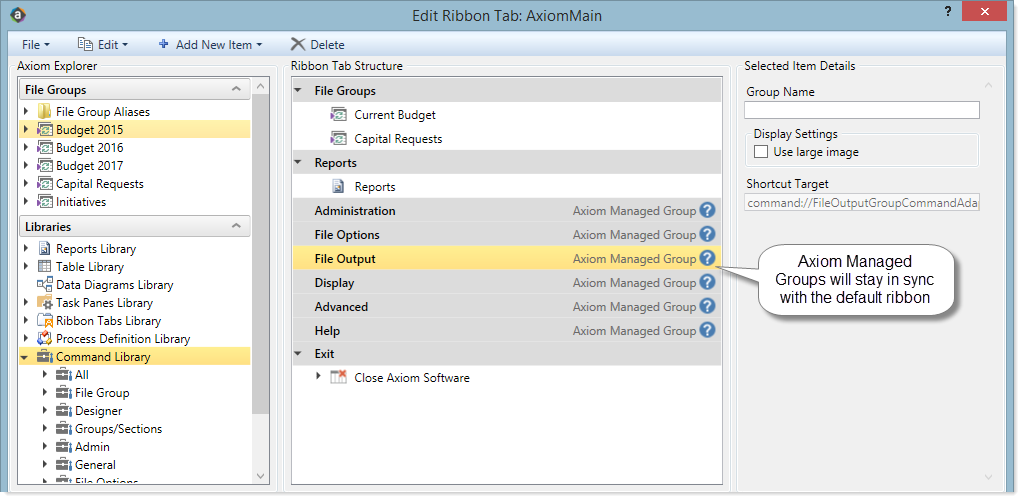Open help for Help managed group
The height and width of the screenshot is (496, 1022).
pyautogui.click(x=708, y=330)
